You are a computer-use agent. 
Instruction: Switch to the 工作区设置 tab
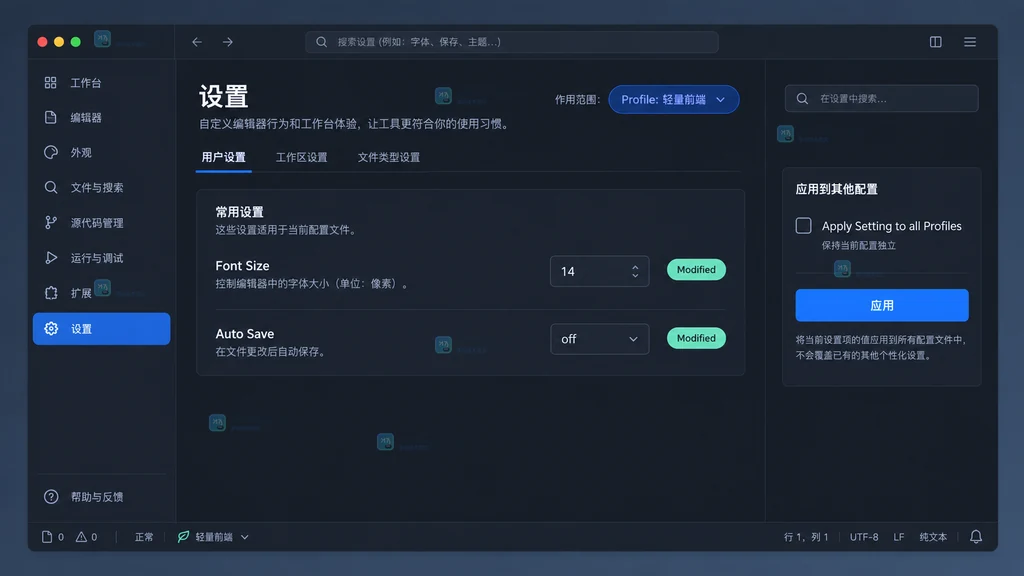pos(301,157)
